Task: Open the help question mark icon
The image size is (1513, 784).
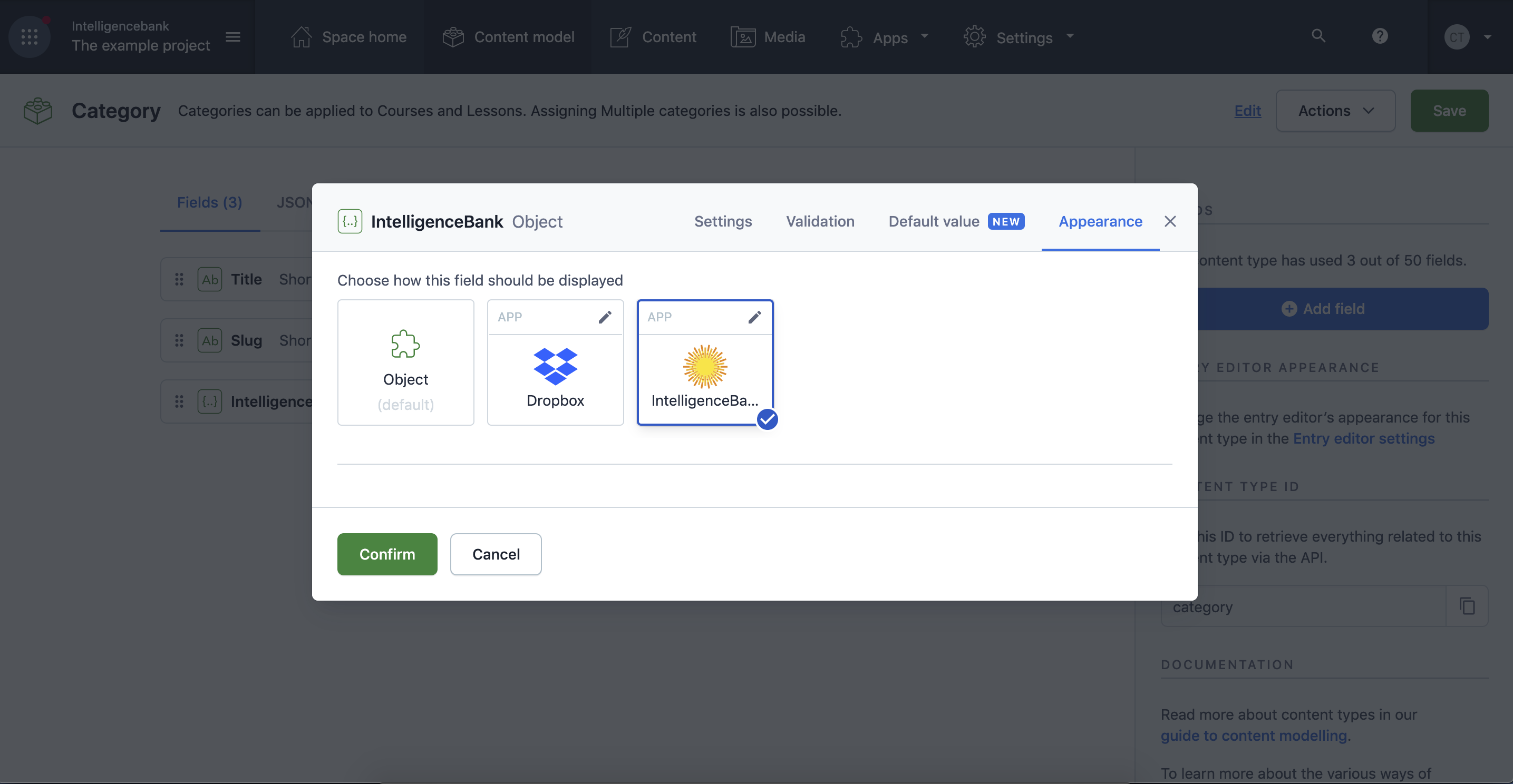Action: pyautogui.click(x=1380, y=36)
